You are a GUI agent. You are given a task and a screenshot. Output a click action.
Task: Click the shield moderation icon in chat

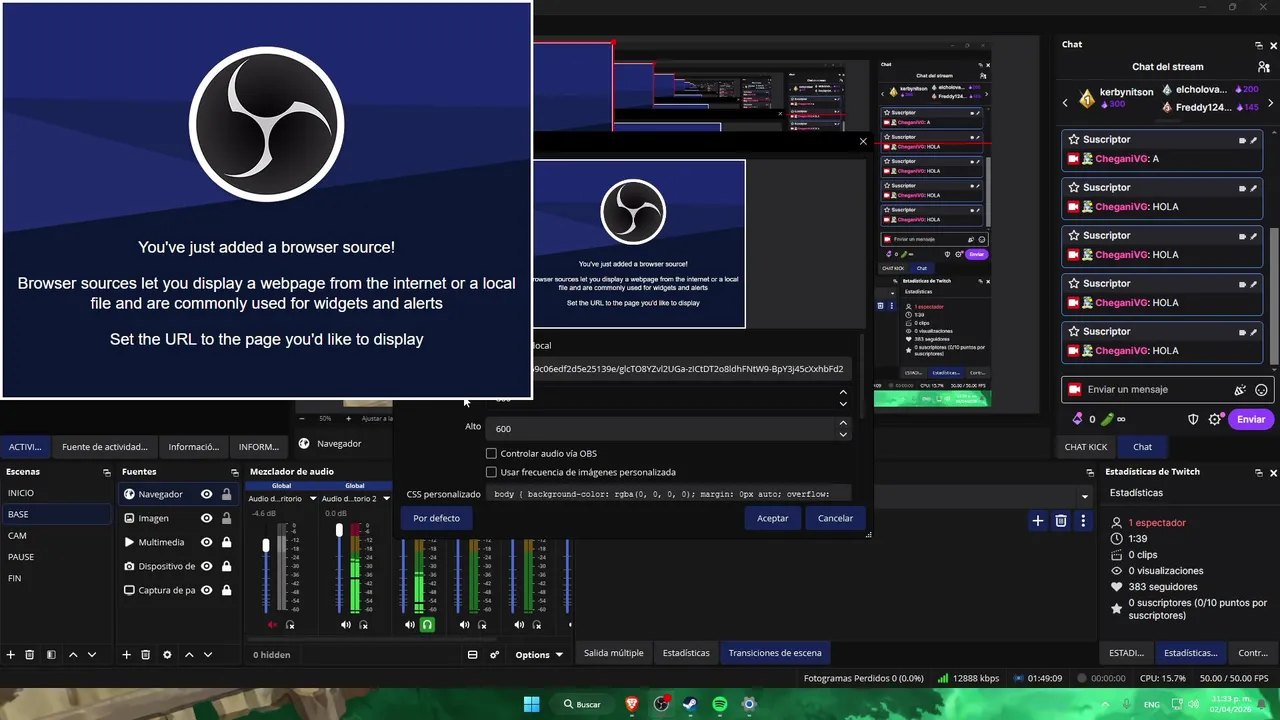coord(1193,419)
